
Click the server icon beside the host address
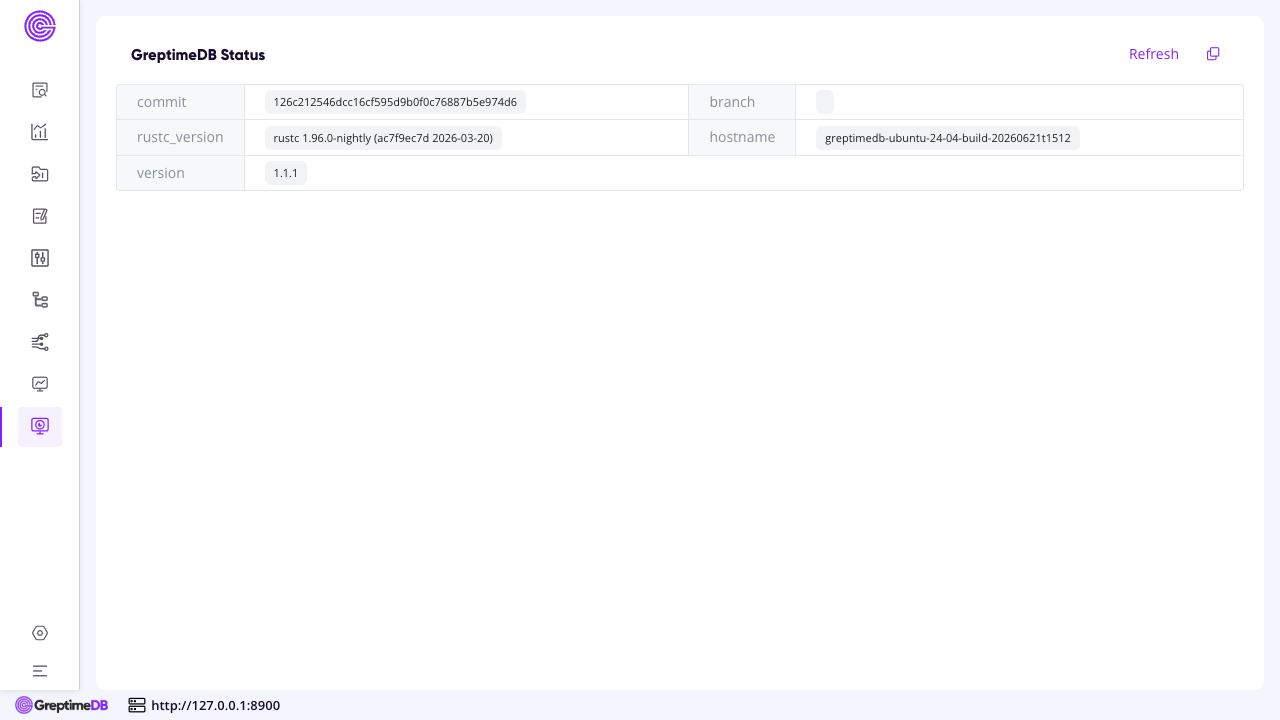coord(137,705)
